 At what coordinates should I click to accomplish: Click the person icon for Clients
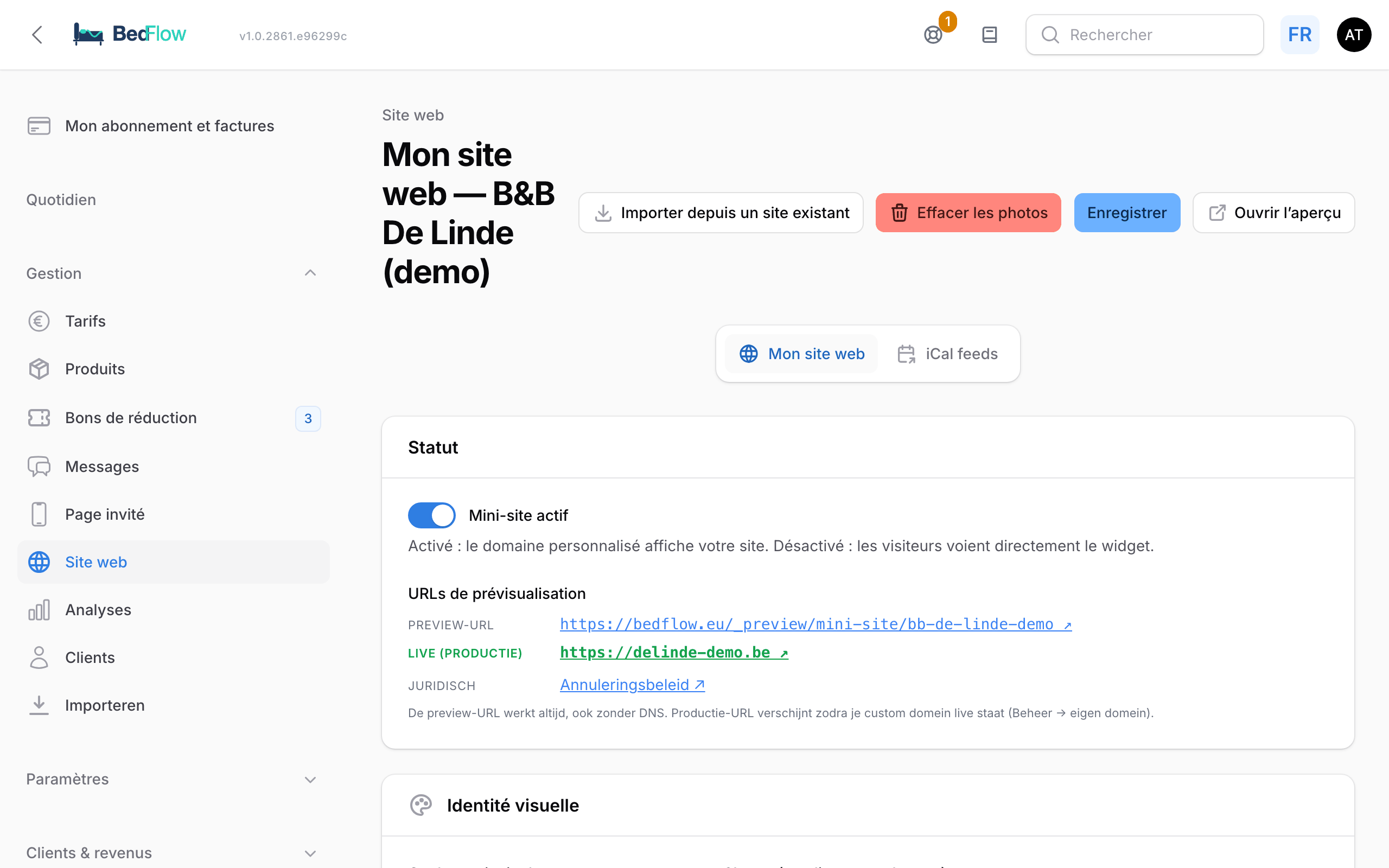39,658
